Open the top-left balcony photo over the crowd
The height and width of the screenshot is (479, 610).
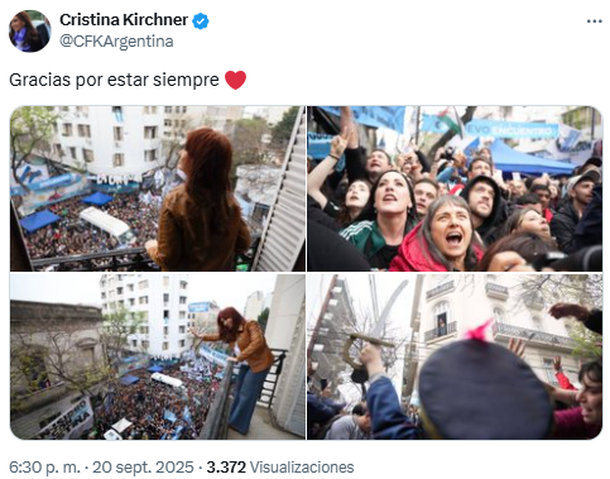(158, 188)
